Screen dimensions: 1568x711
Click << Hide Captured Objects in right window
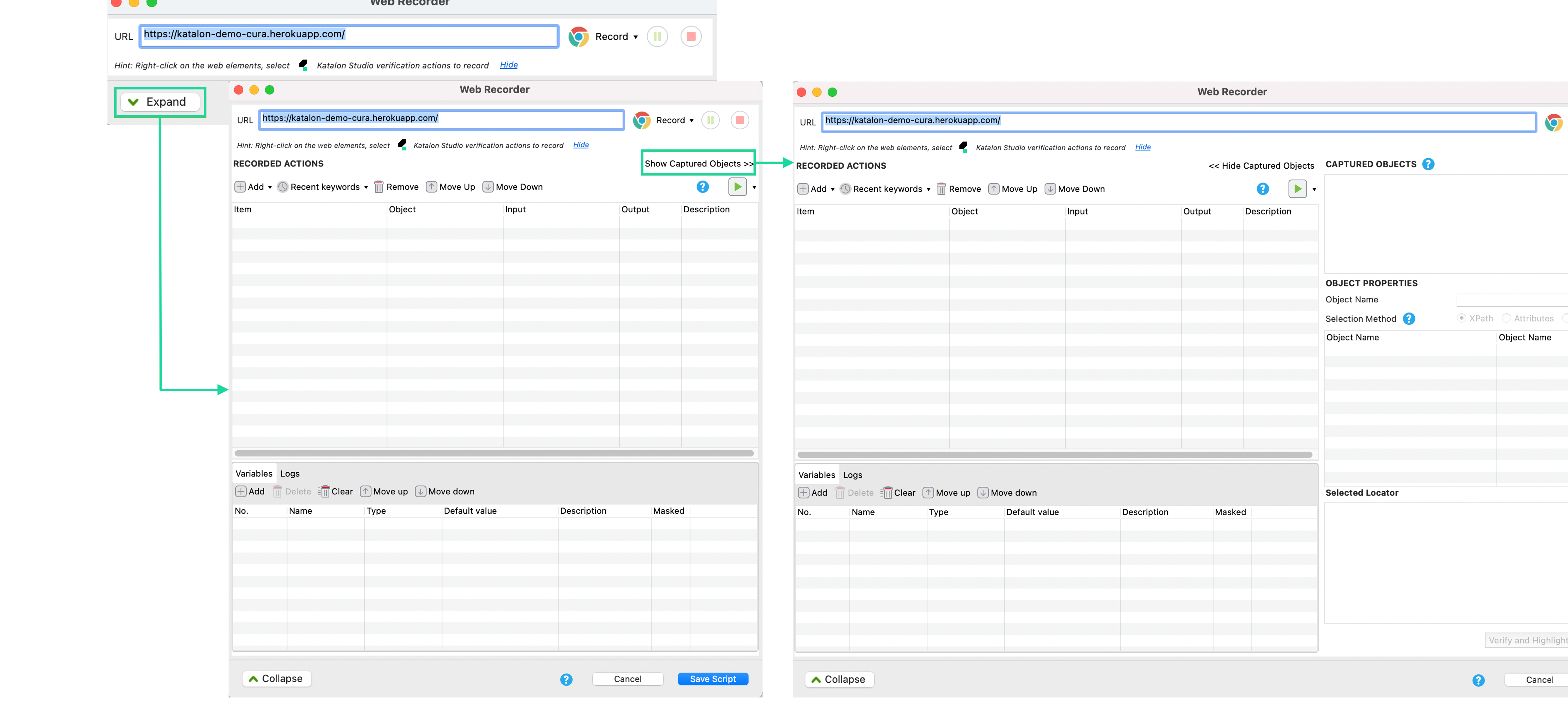(1261, 166)
